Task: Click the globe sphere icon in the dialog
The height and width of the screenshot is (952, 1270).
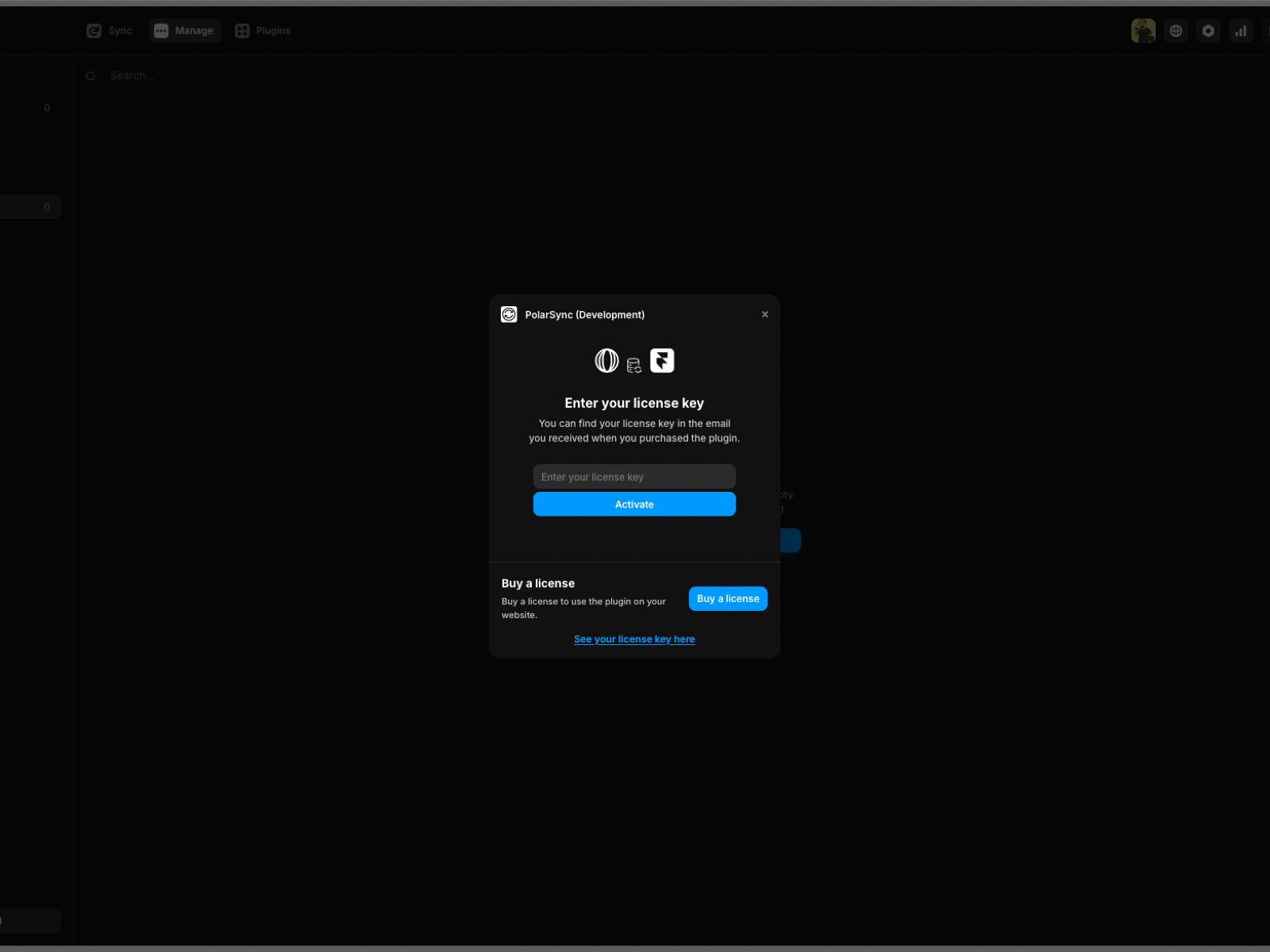Action: (x=606, y=361)
